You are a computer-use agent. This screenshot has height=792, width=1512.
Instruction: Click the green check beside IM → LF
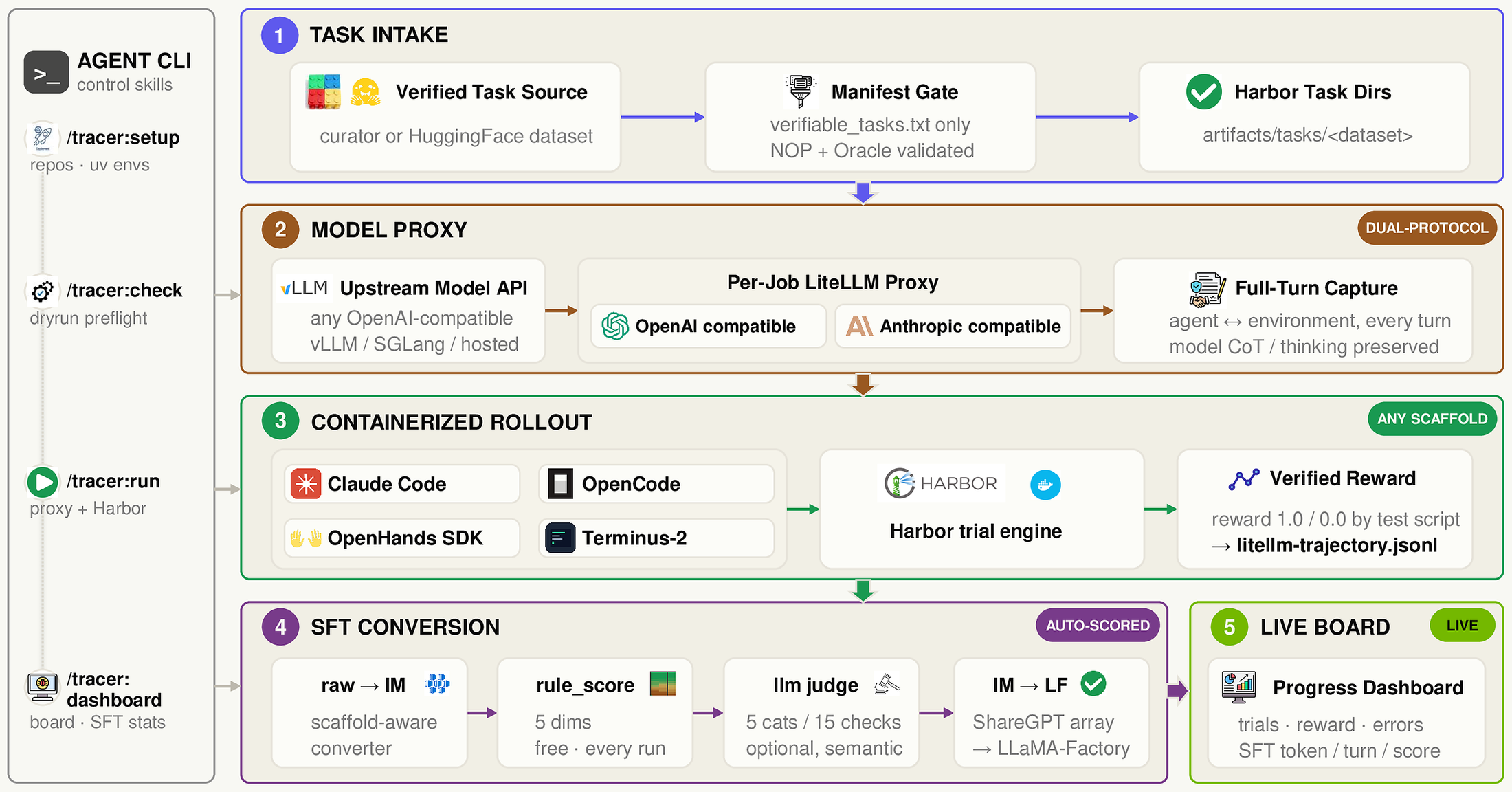[x=1093, y=684]
